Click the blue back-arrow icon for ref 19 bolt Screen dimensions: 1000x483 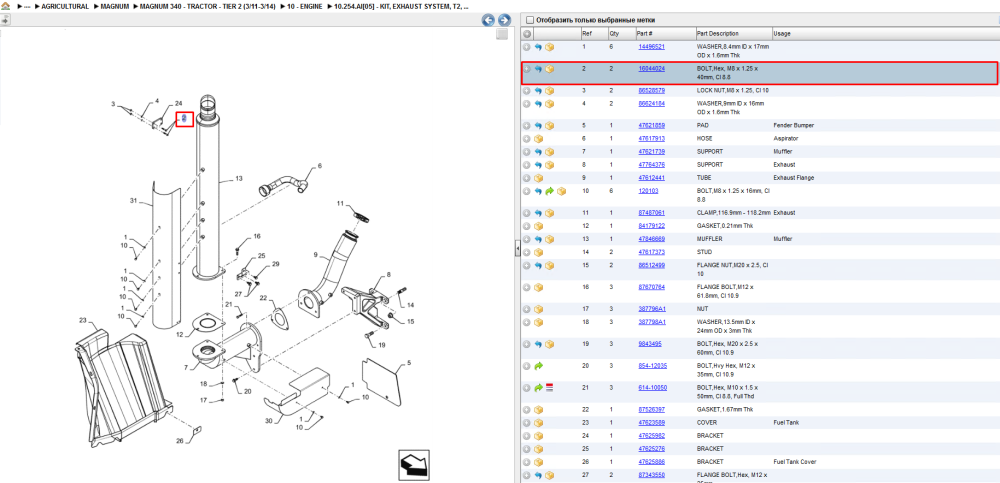(x=538, y=344)
